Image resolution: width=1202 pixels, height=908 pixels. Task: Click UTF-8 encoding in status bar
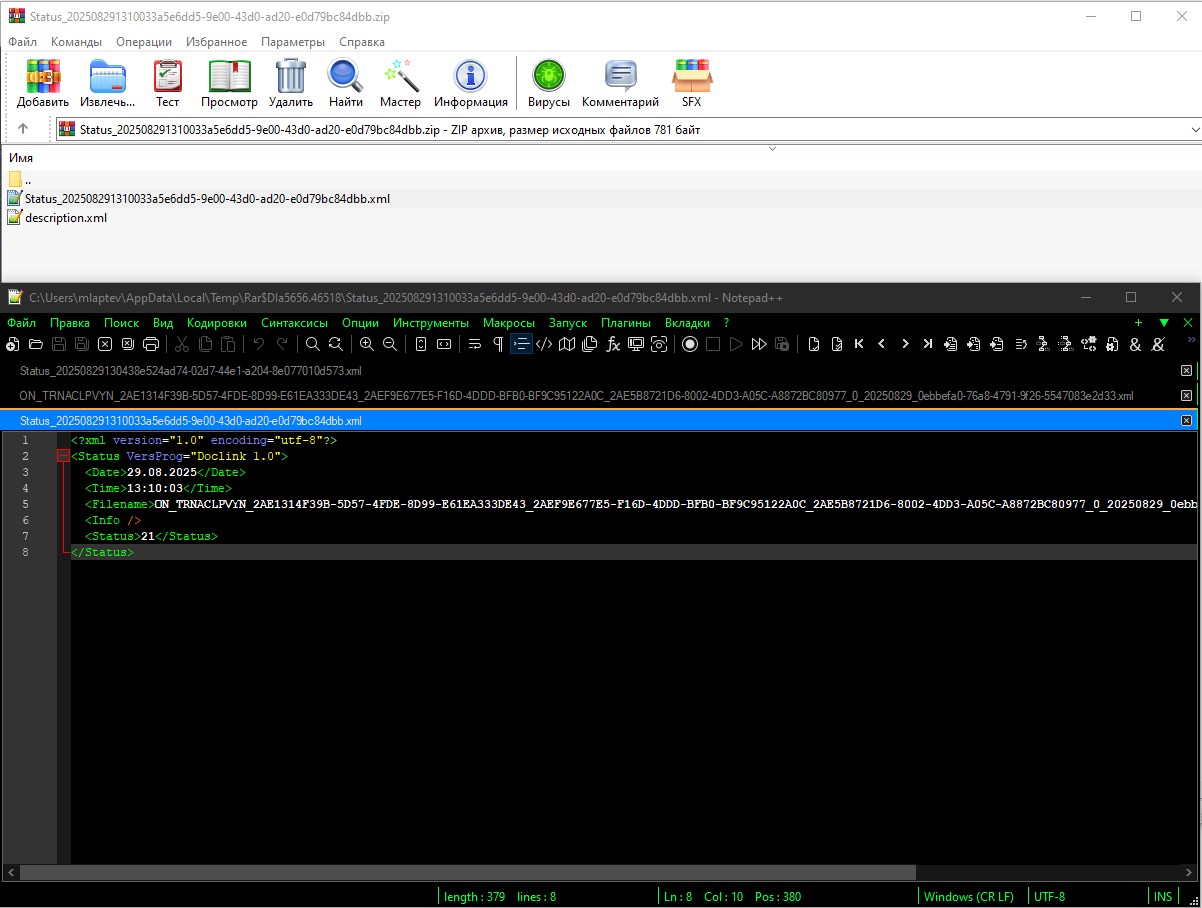[x=1050, y=897]
